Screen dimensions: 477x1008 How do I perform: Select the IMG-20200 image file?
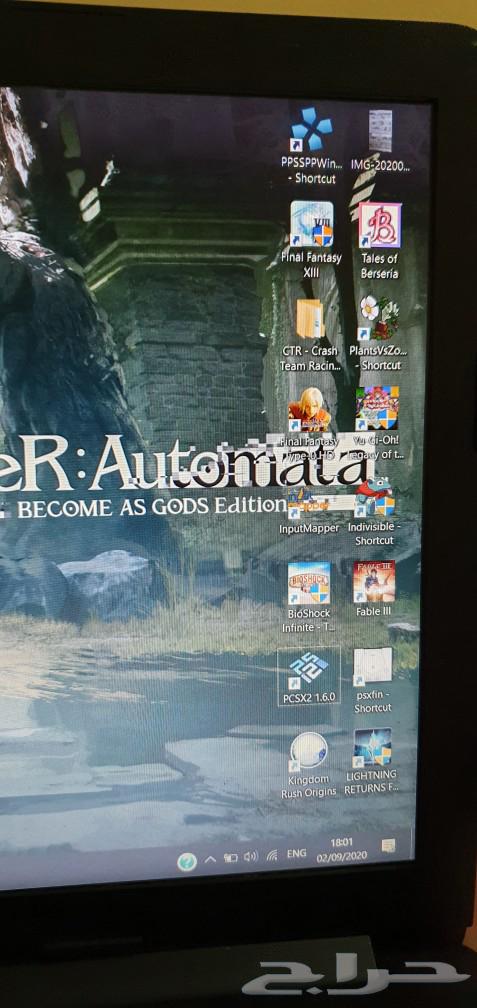(x=381, y=131)
